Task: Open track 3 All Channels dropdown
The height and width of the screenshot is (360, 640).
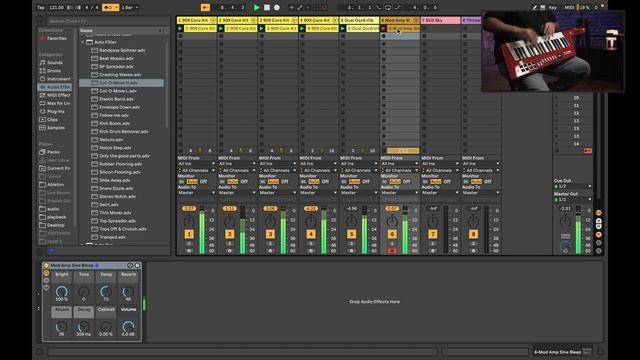Action: pos(278,170)
